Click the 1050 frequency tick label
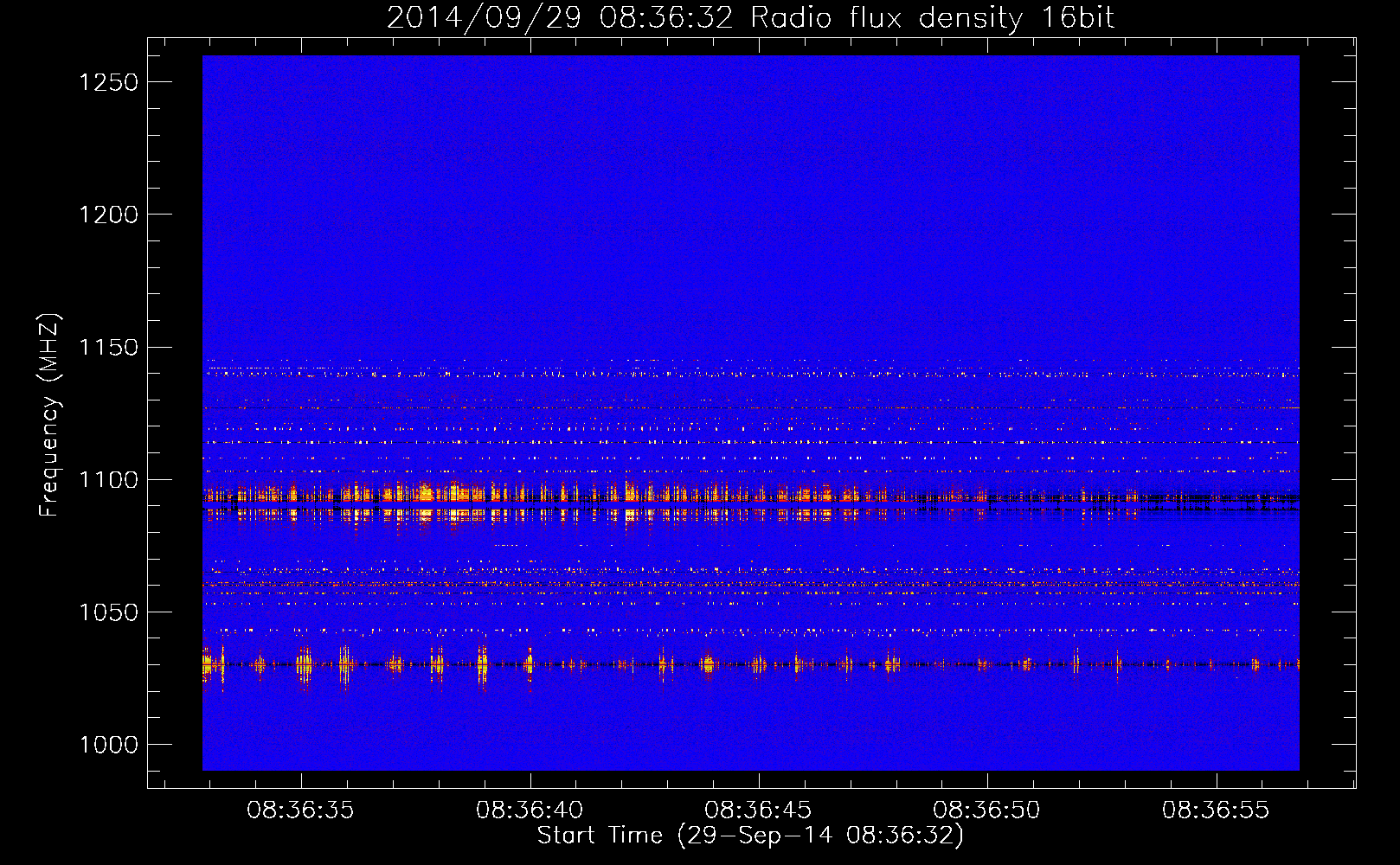Viewport: 1400px width, 865px height. click(109, 612)
